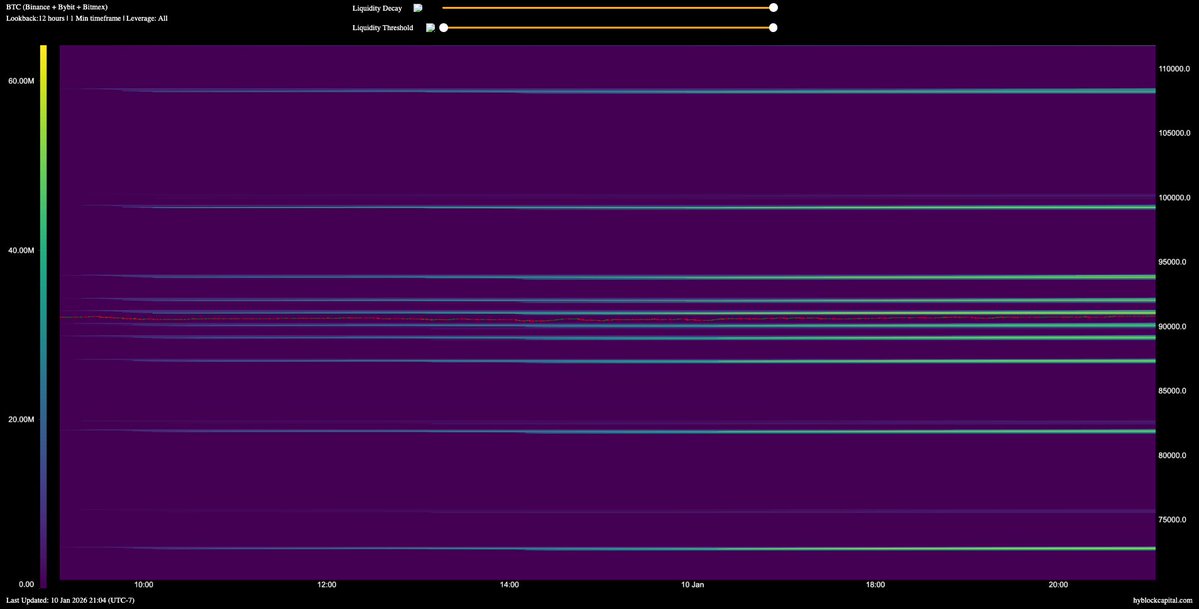Select the 10 Jan date axis marker
The width and height of the screenshot is (1199, 609).
tap(692, 584)
